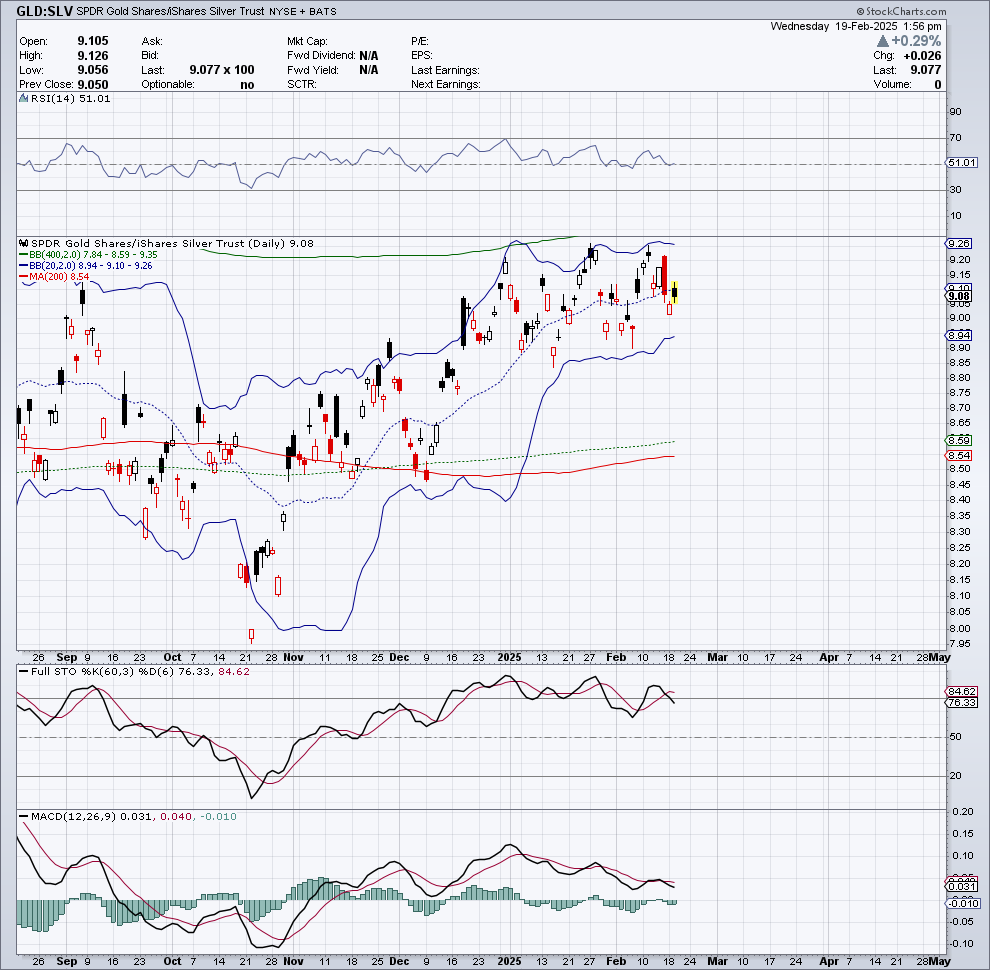This screenshot has height=970, width=990.
Task: Click the +0.29% percent change
Action: tap(916, 41)
